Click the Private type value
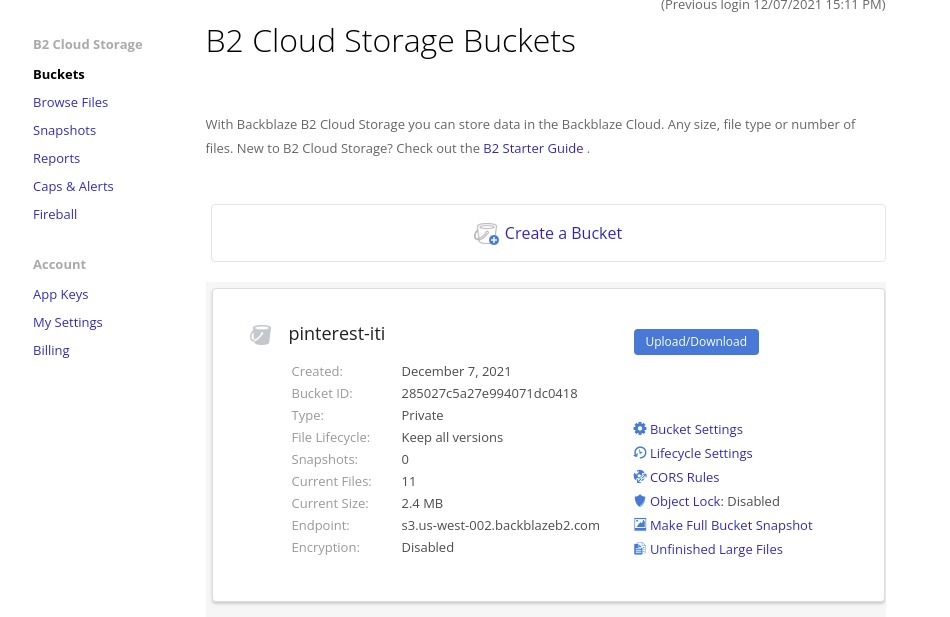 422,416
